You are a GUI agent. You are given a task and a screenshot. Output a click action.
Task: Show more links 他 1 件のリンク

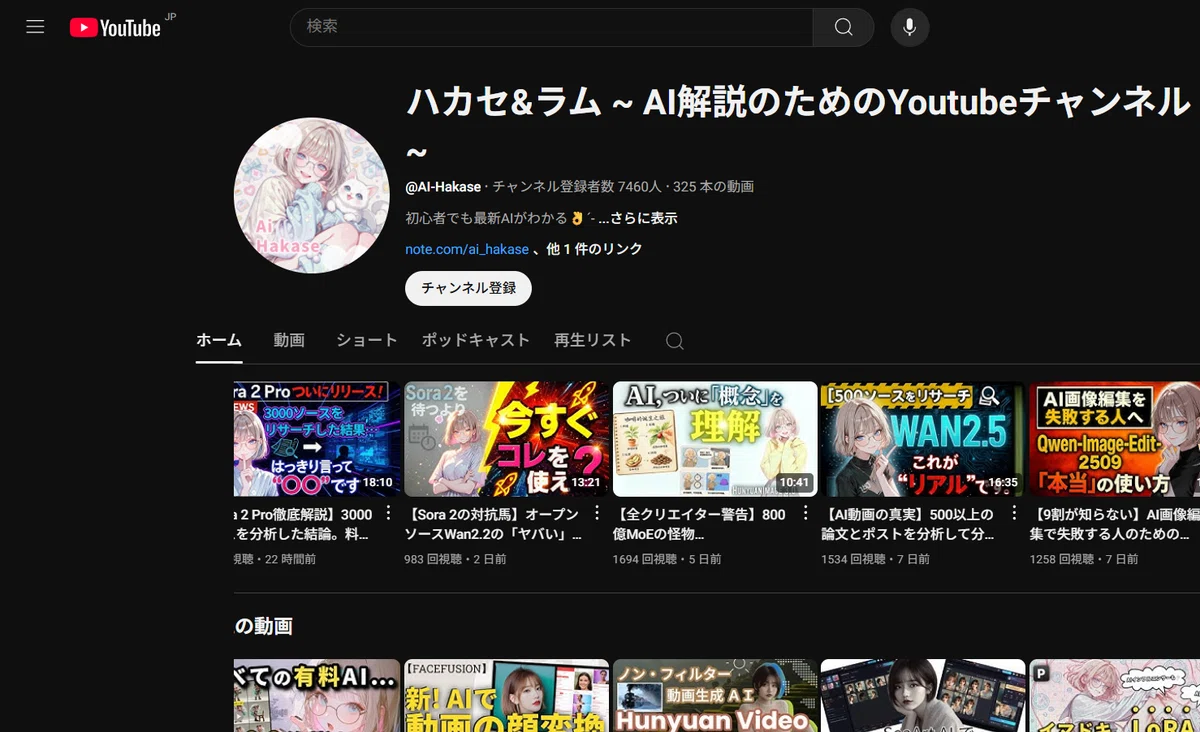(594, 249)
